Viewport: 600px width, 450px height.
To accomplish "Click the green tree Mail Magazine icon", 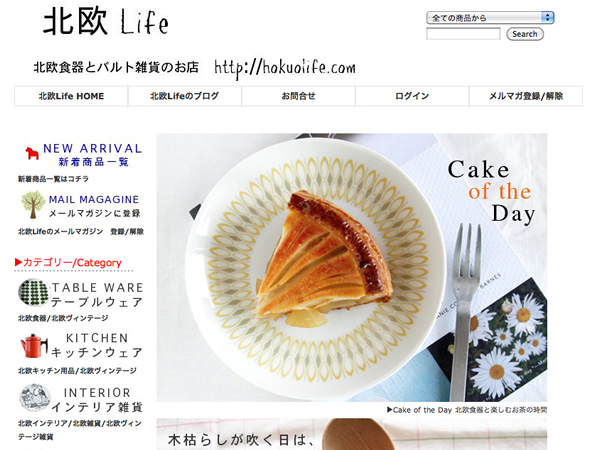I will coord(33,205).
